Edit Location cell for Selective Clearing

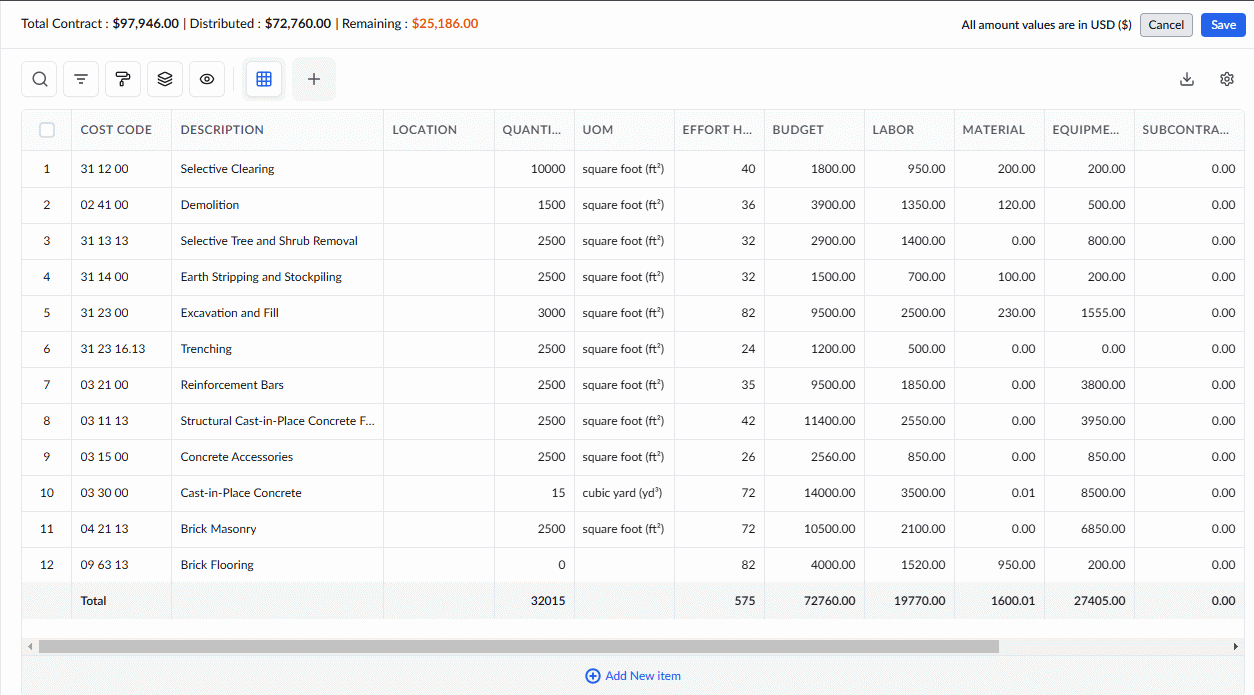439,169
